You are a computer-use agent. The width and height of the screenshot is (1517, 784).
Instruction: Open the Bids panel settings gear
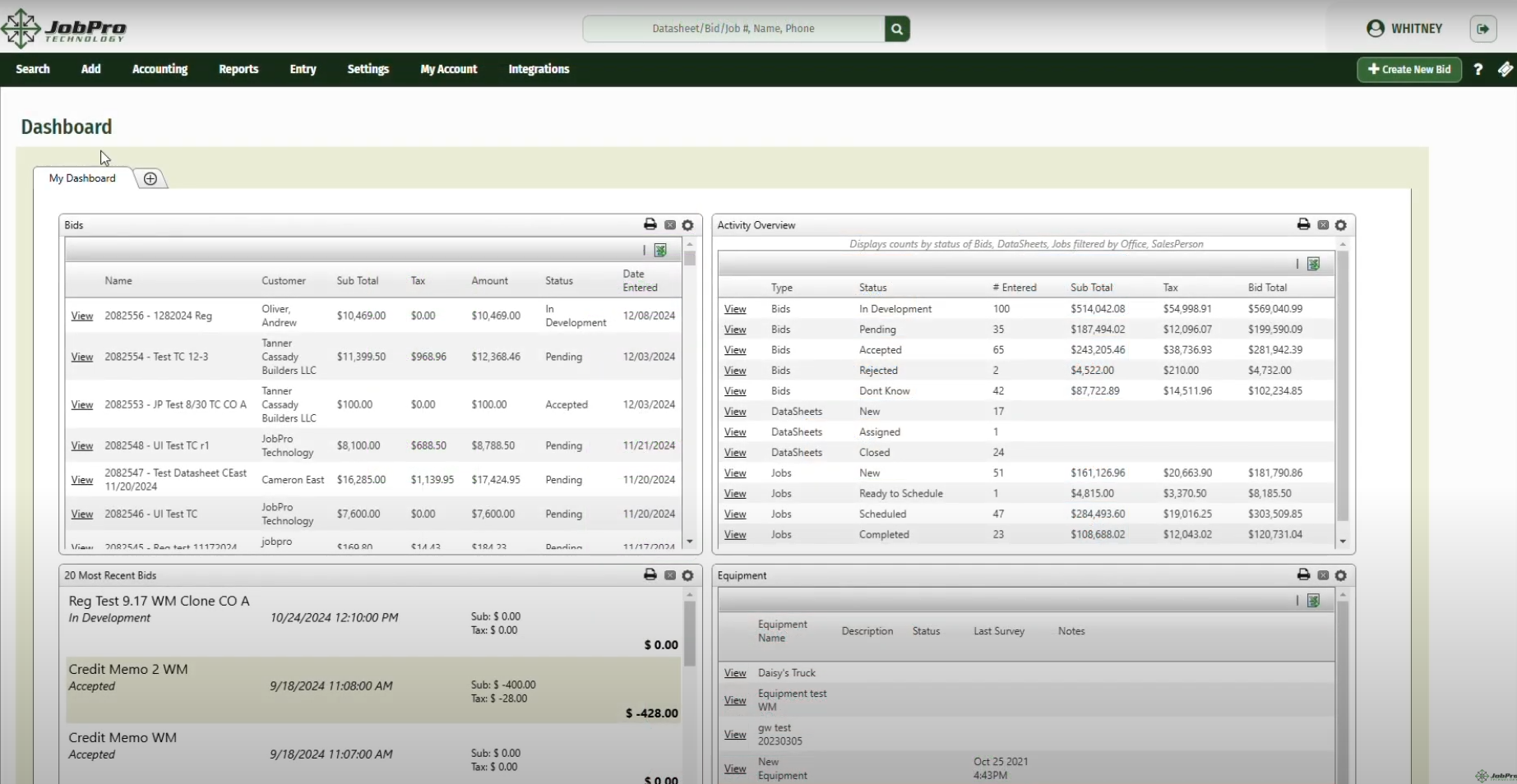click(x=687, y=225)
